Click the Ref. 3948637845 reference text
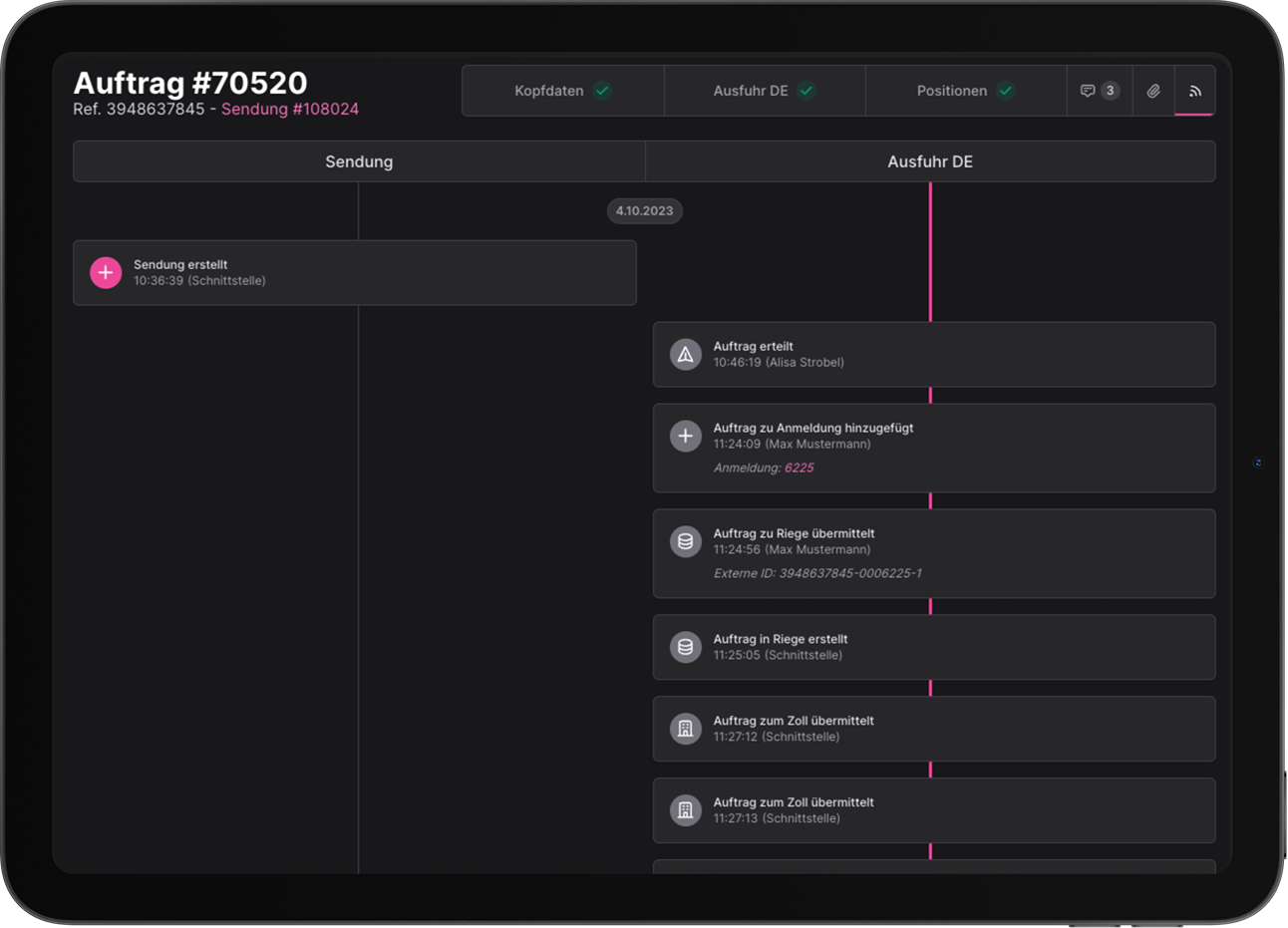Viewport: 1288px width, 928px height. pyautogui.click(x=139, y=109)
